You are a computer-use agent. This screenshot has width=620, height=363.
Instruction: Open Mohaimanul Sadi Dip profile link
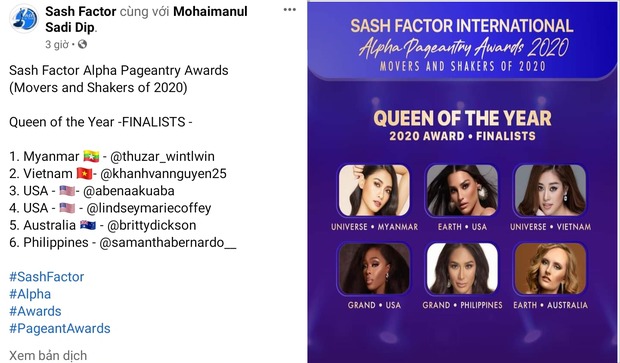tap(146, 19)
